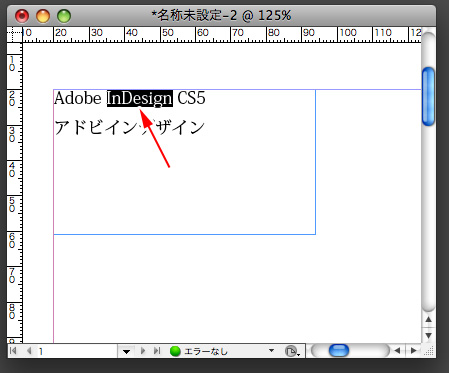Jump to last page button
Screen dimensions: 449x373
pyautogui.click(x=157, y=351)
